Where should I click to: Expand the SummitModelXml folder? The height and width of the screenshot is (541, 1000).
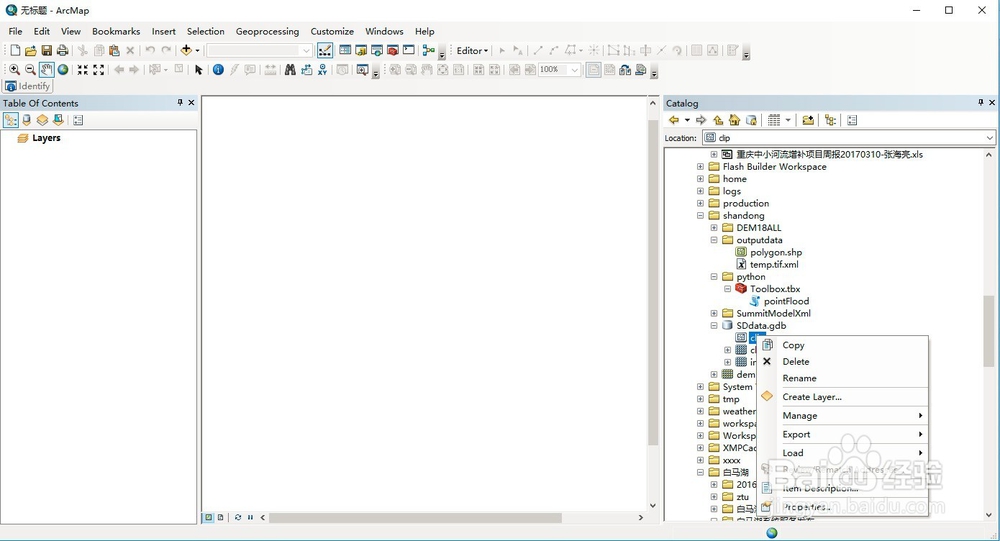point(714,313)
